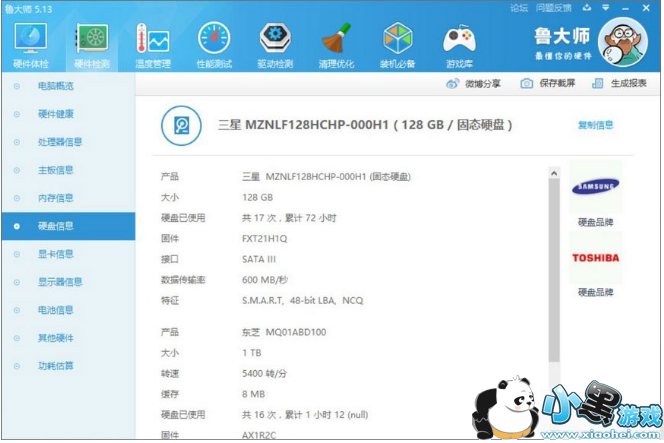Click 硬盘品牌 label under Samsung logo
Viewport: 664px width, 443px height.
pos(595,222)
